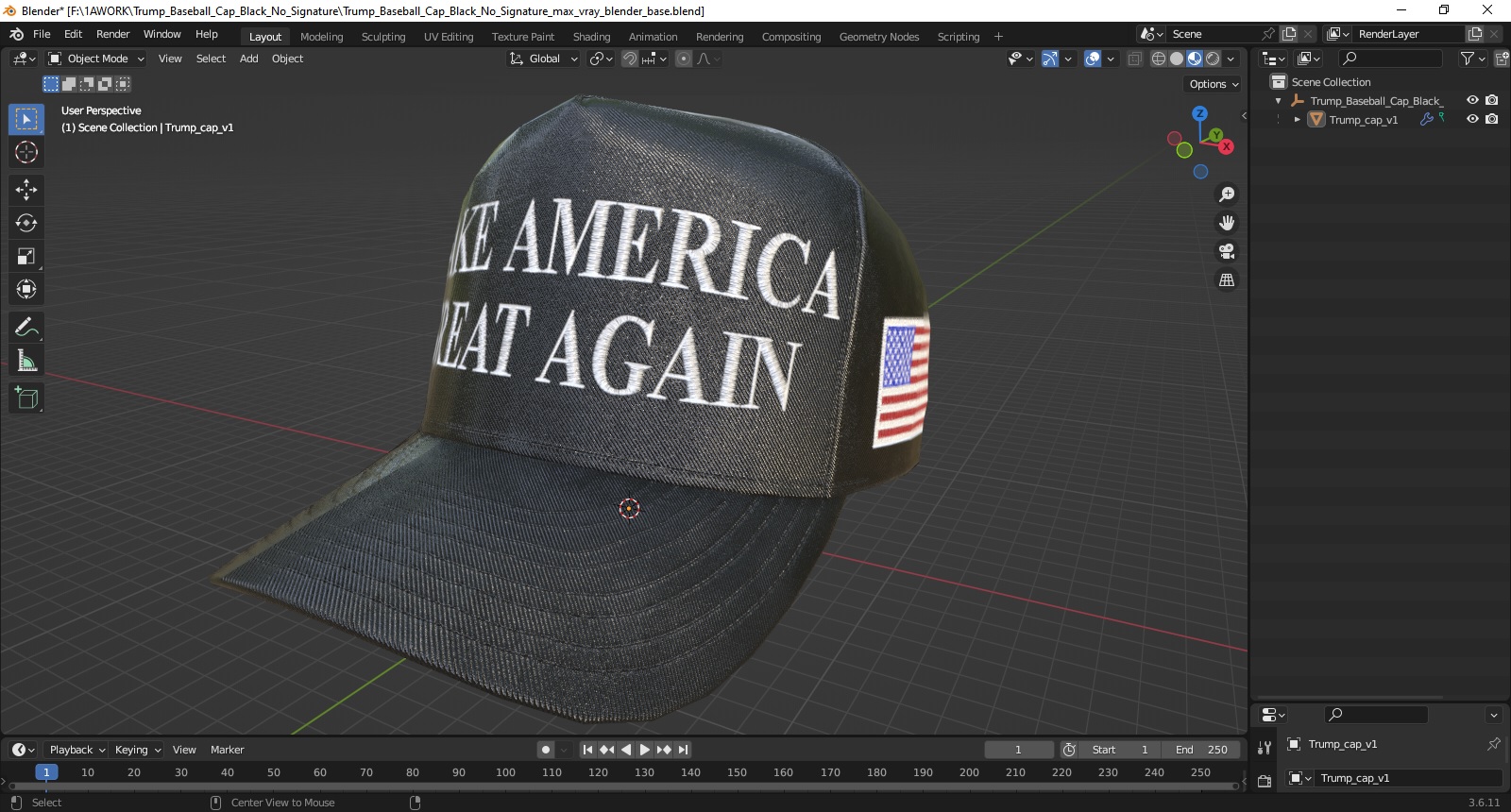The height and width of the screenshot is (812, 1511).
Task: Click the modifier wrench icon on Trump_cap_v1
Action: (1426, 120)
